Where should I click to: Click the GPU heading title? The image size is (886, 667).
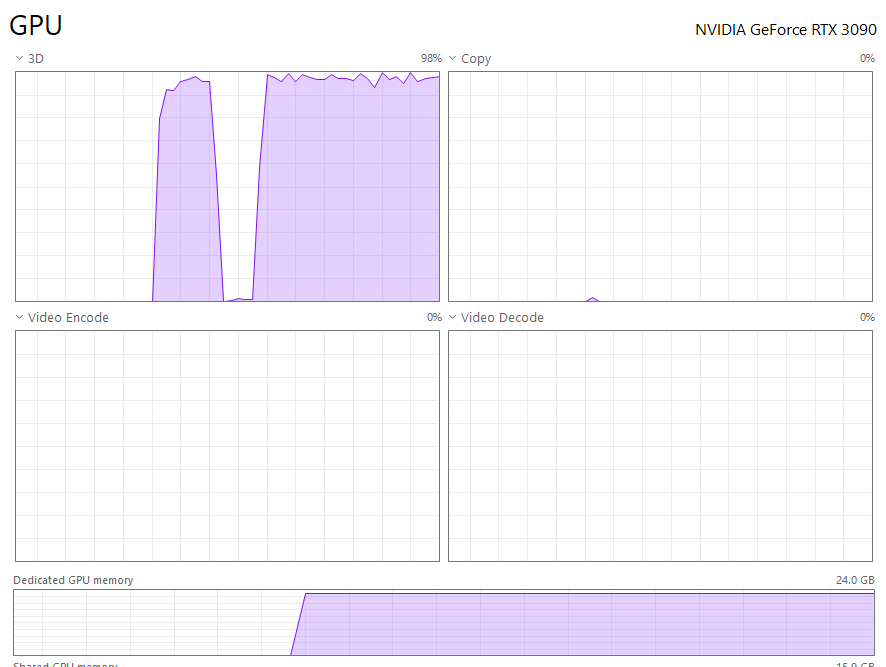(x=36, y=27)
